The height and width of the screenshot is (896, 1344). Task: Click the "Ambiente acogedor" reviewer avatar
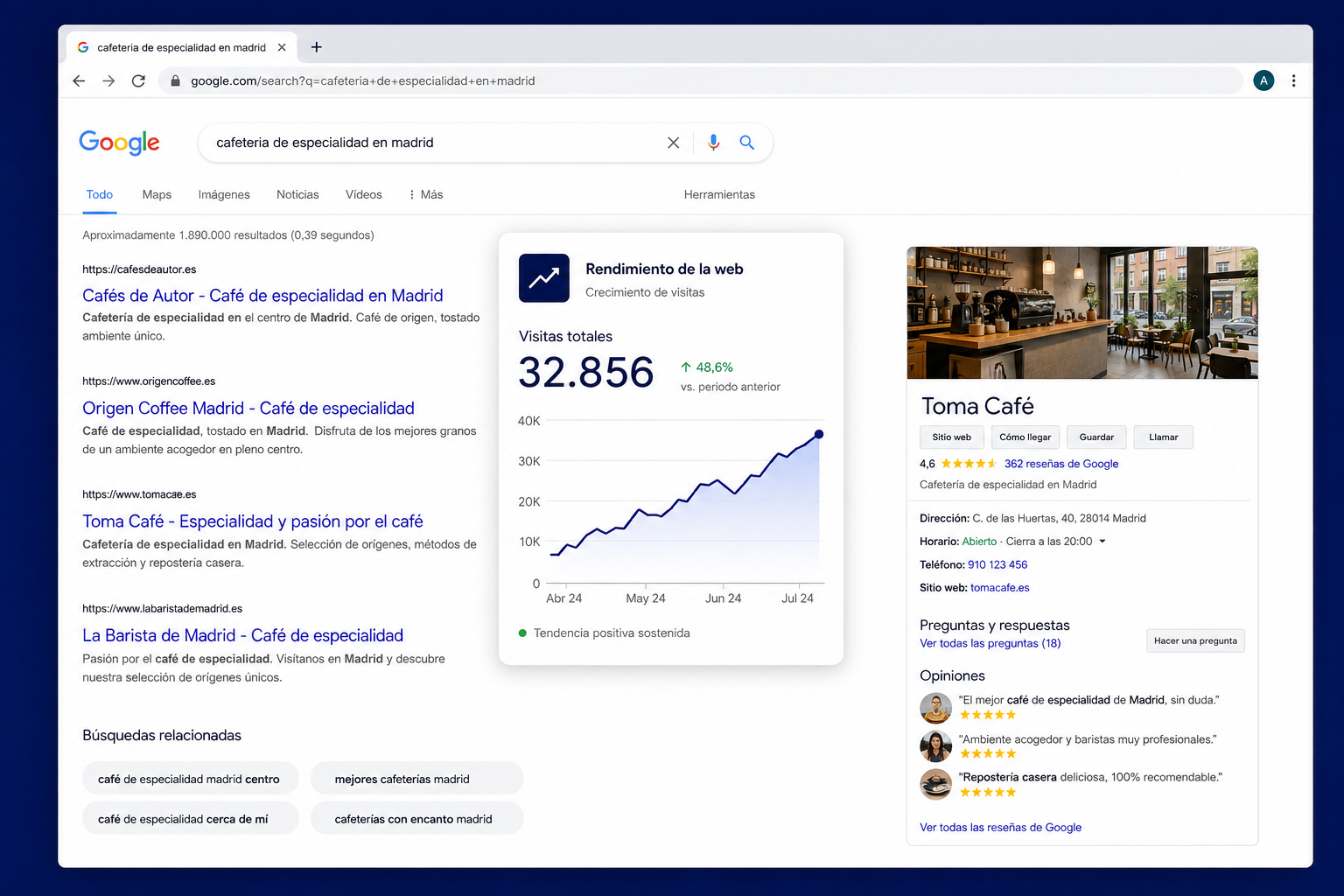(935, 746)
